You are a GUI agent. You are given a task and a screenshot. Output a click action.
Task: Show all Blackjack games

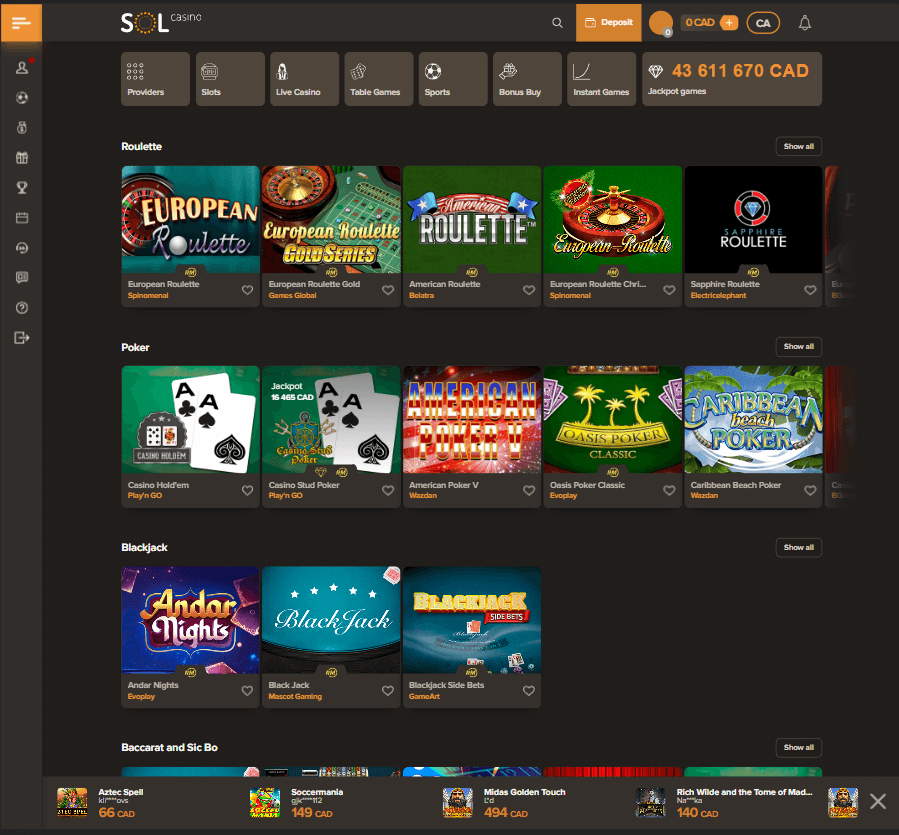(x=799, y=547)
